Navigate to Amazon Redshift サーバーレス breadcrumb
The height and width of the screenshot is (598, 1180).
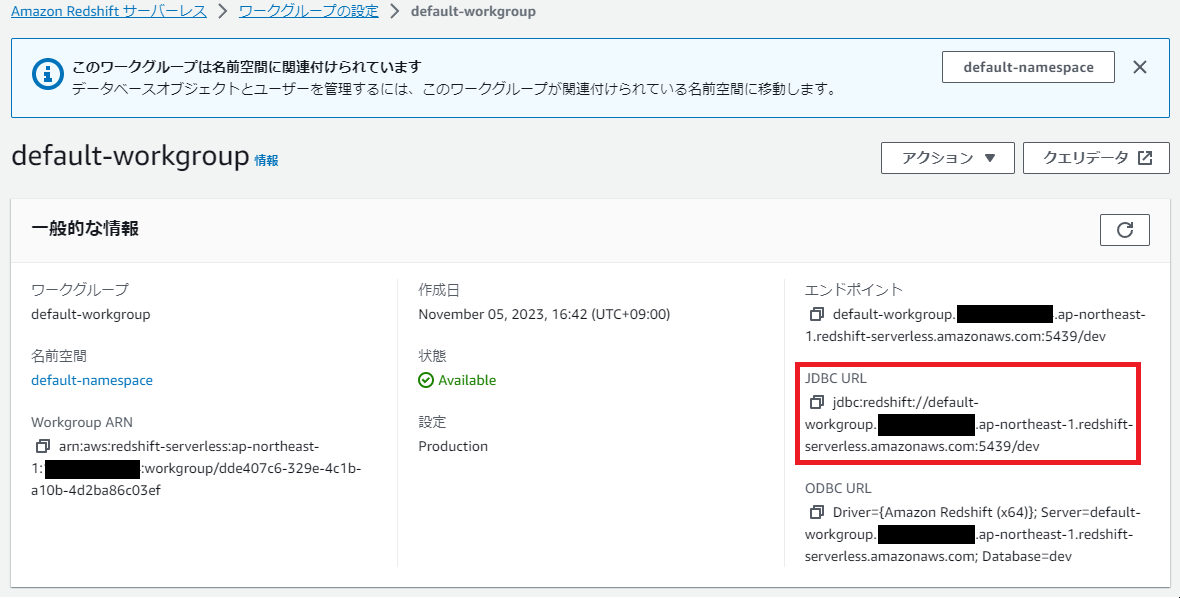pos(108,11)
